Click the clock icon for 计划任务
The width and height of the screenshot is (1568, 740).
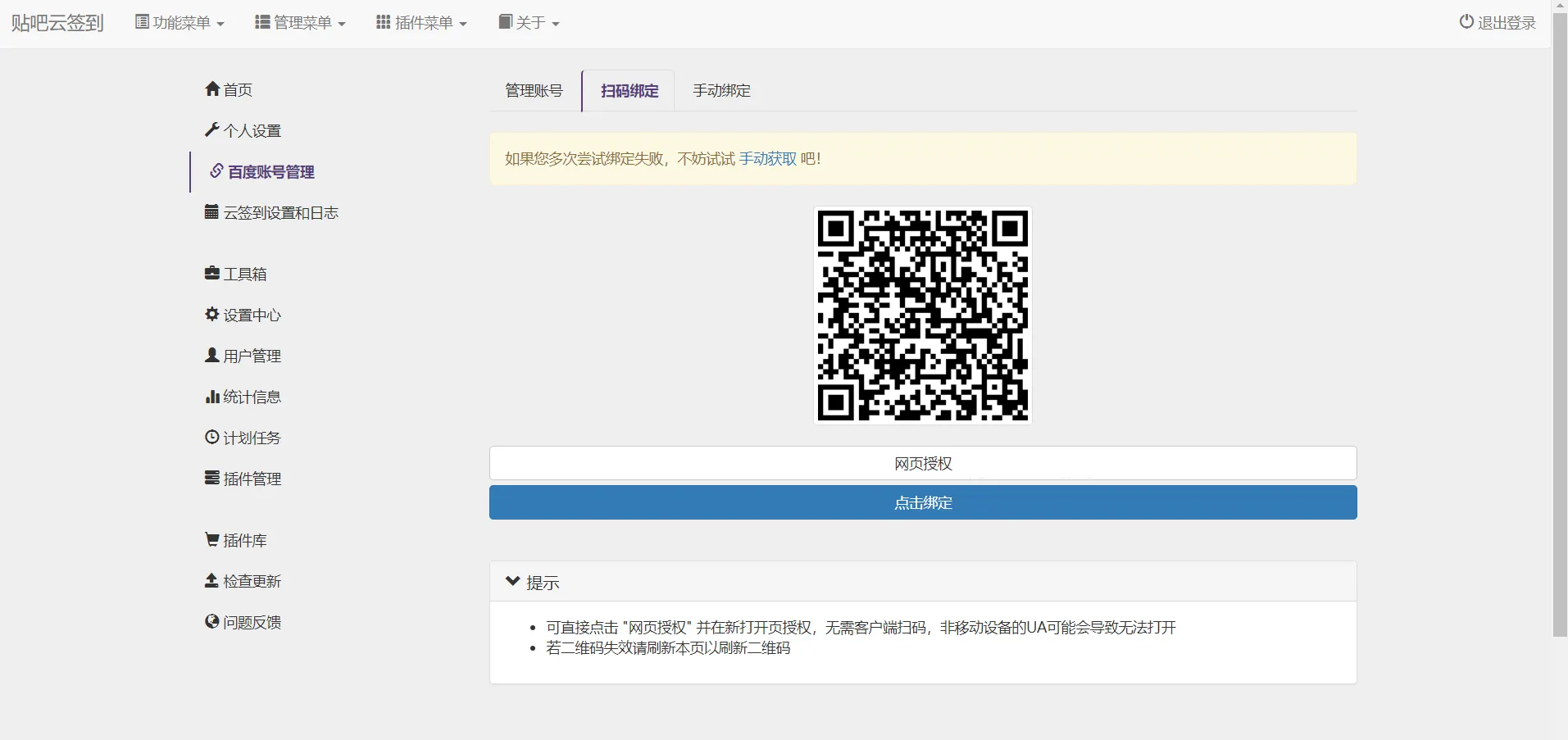(x=212, y=437)
